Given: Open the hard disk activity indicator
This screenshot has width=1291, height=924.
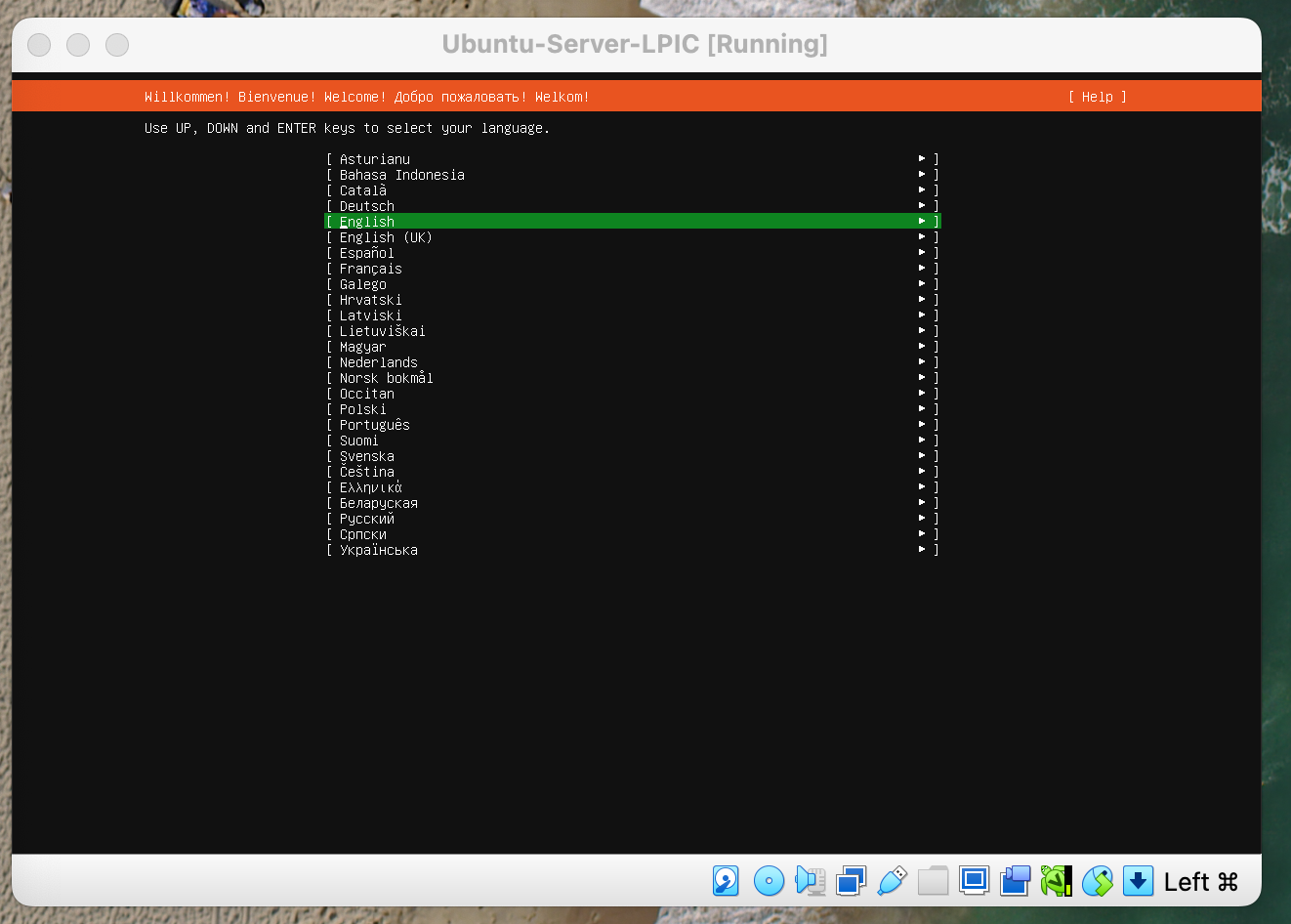Looking at the screenshot, I should [x=726, y=881].
